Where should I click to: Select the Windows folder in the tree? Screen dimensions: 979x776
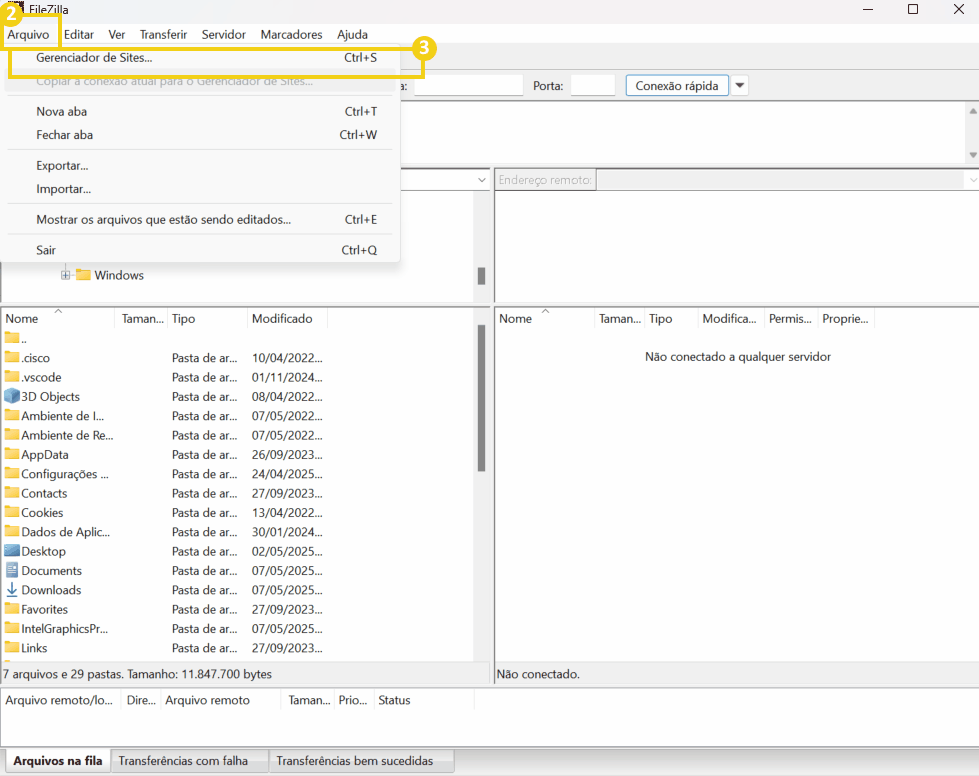tap(119, 275)
